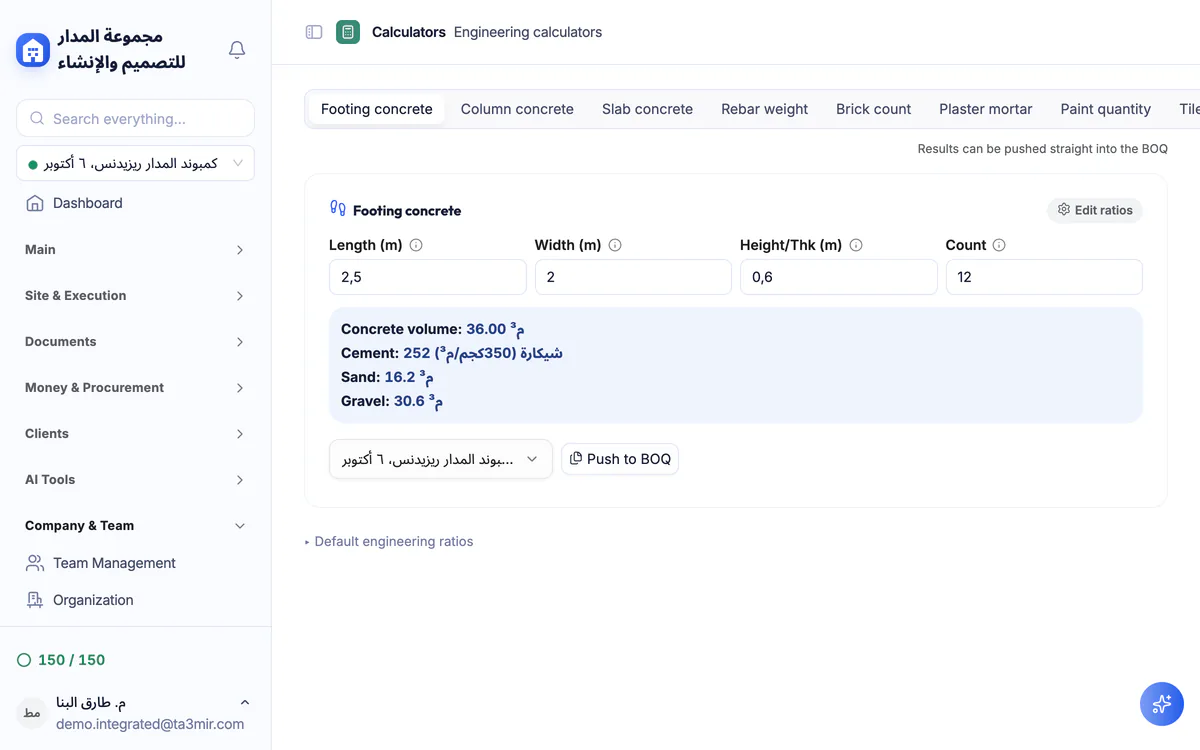Expand Money & Procurement section
The width and height of the screenshot is (1200, 750).
[135, 388]
